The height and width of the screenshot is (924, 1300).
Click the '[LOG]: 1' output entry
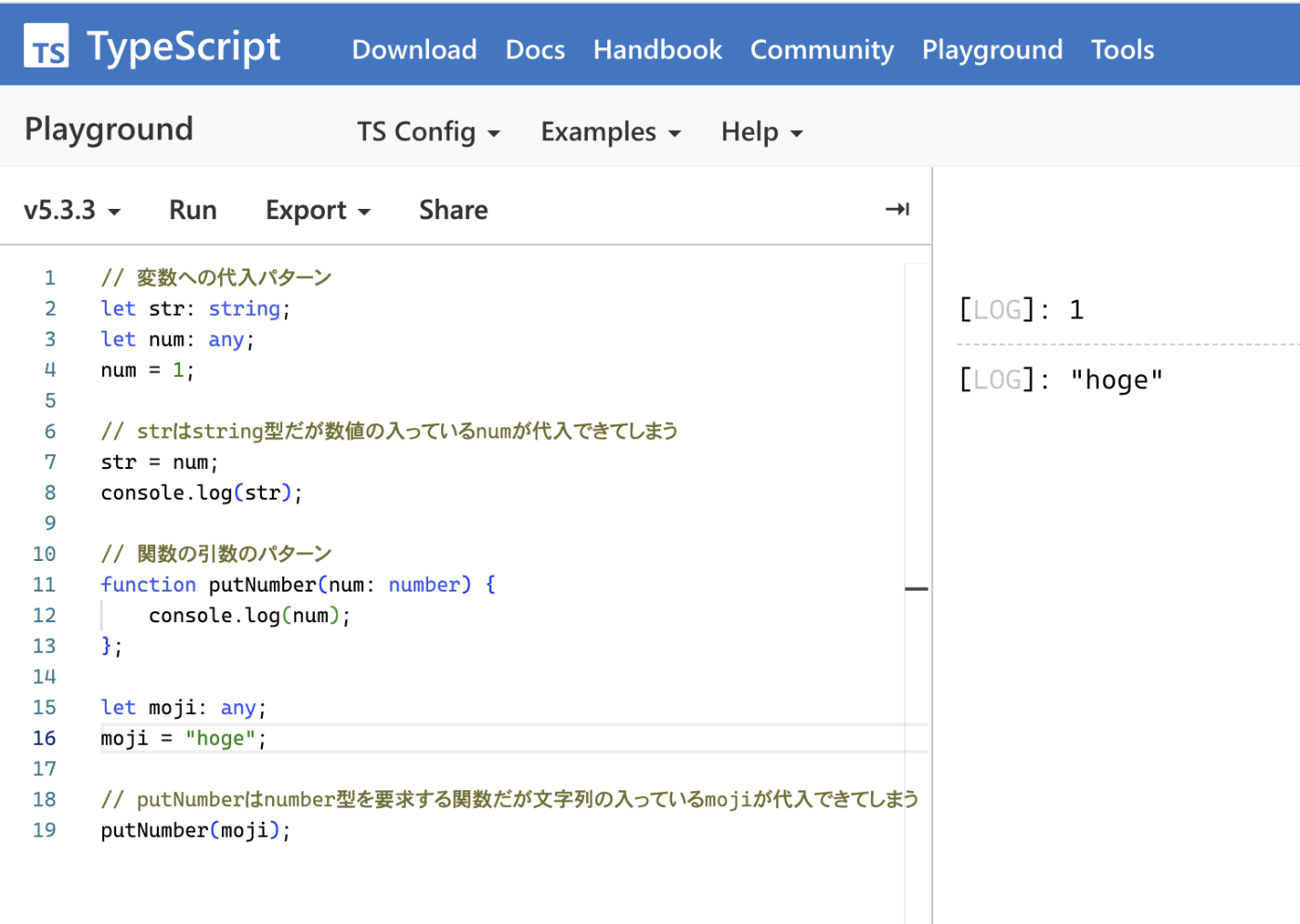pos(1021,310)
